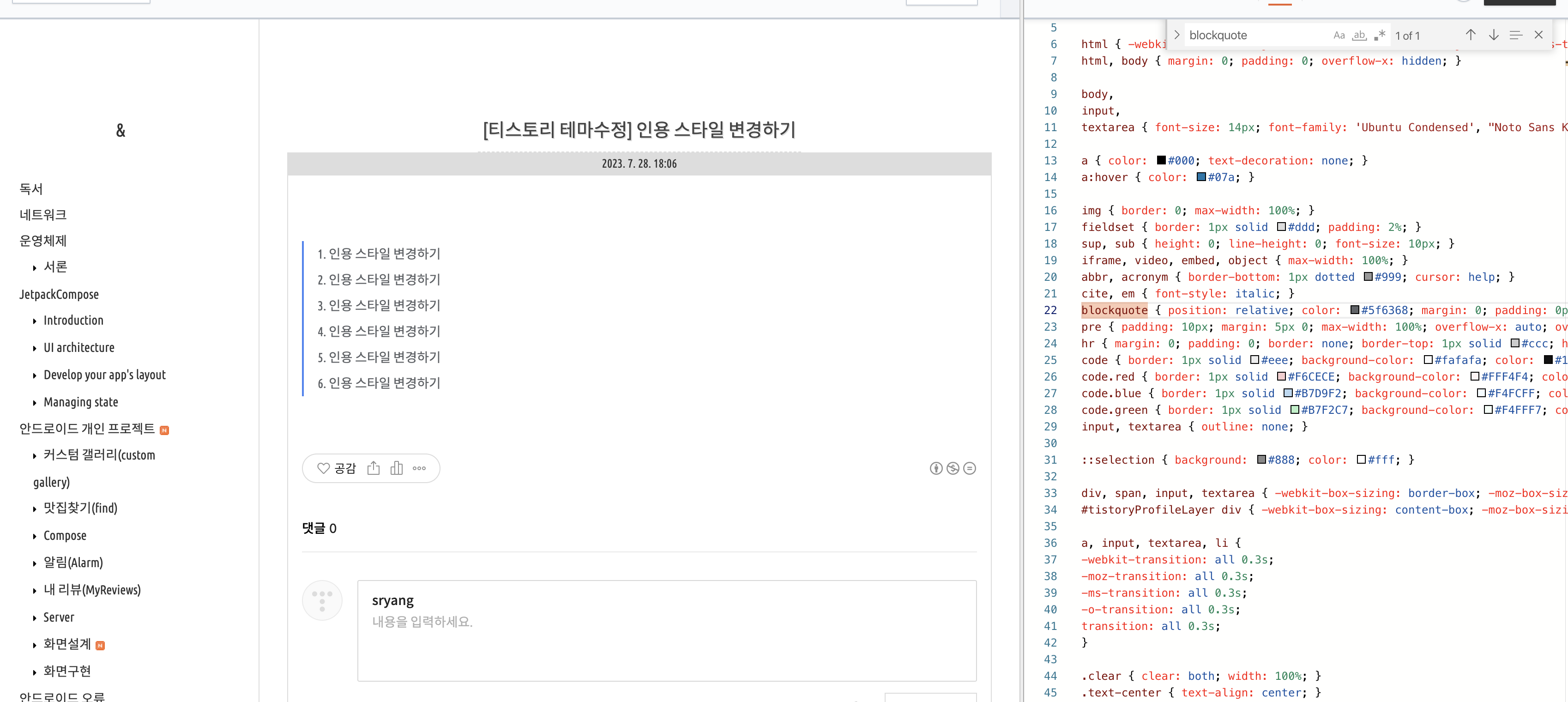Click the share icon beside 공감
1568x702 pixels.
pos(373,468)
